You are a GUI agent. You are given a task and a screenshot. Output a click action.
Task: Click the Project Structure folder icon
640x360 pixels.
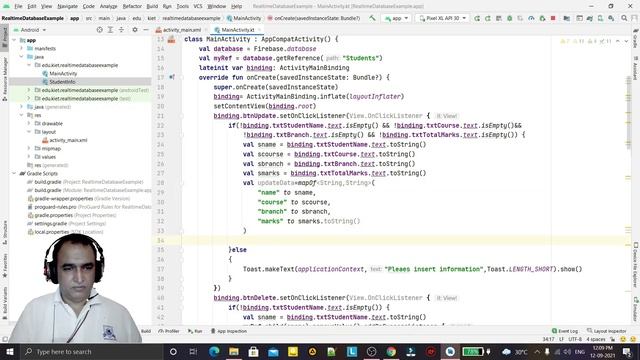(567, 18)
